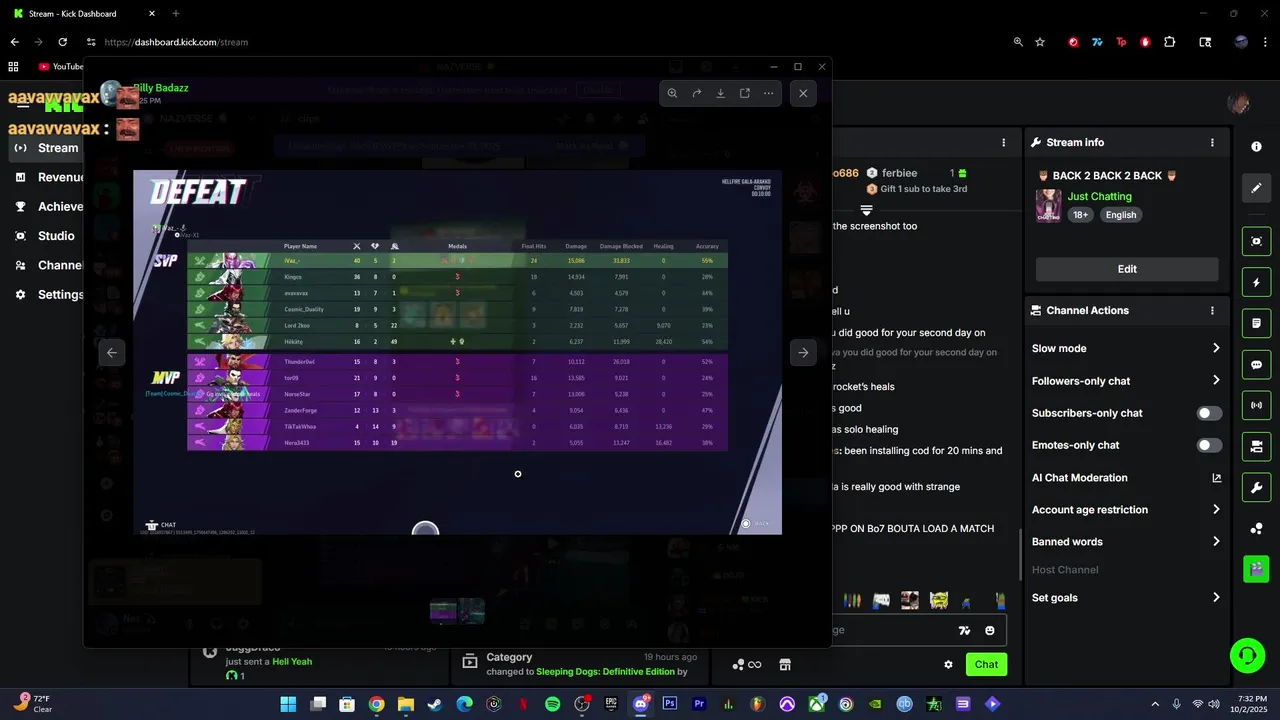Click the broadcast signal icon in the sidebar
Image resolution: width=1280 pixels, height=720 pixels.
point(1257,406)
